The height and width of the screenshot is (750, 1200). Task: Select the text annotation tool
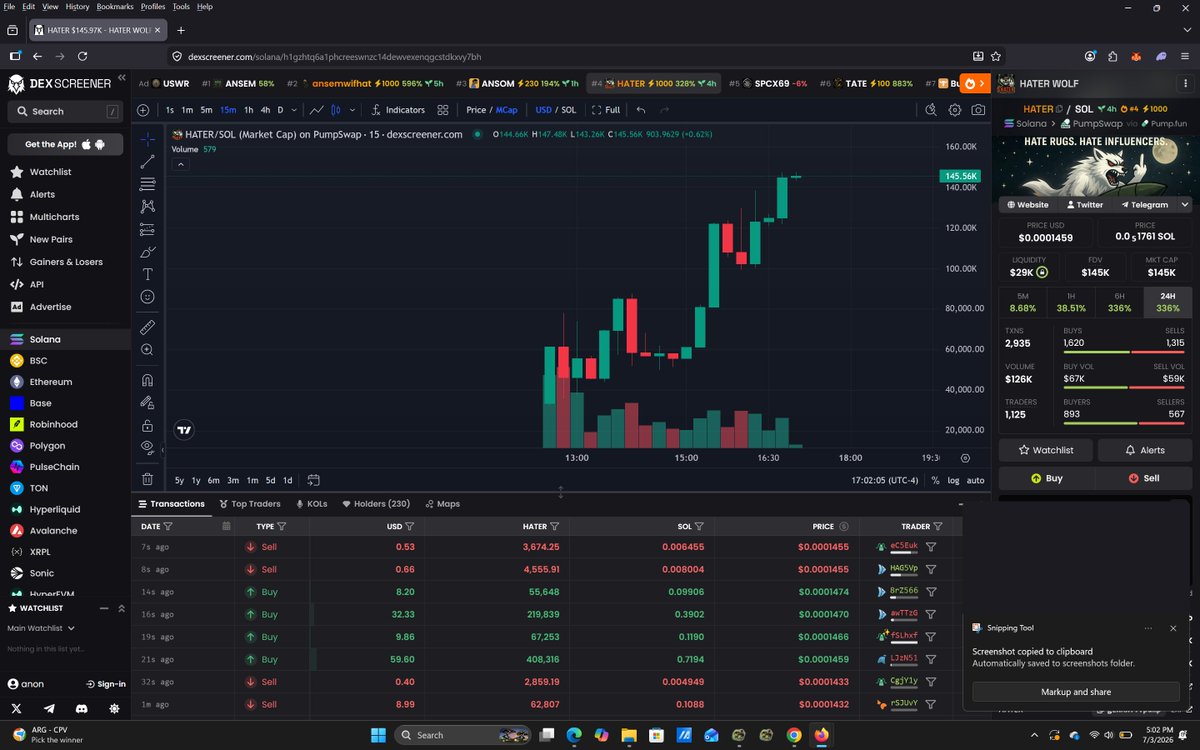pyautogui.click(x=147, y=274)
